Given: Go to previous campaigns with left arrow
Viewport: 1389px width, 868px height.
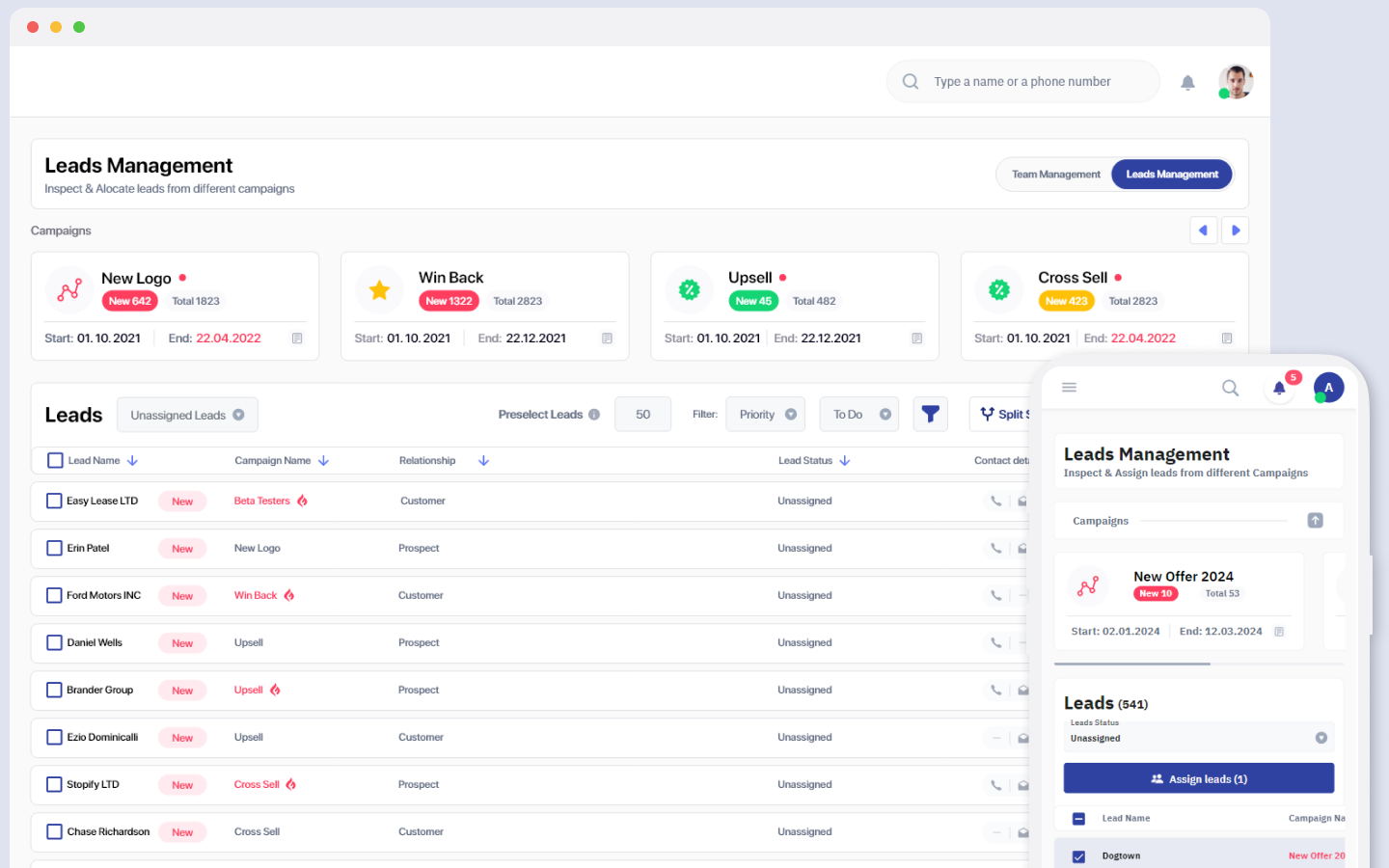Looking at the screenshot, I should coord(1203,231).
